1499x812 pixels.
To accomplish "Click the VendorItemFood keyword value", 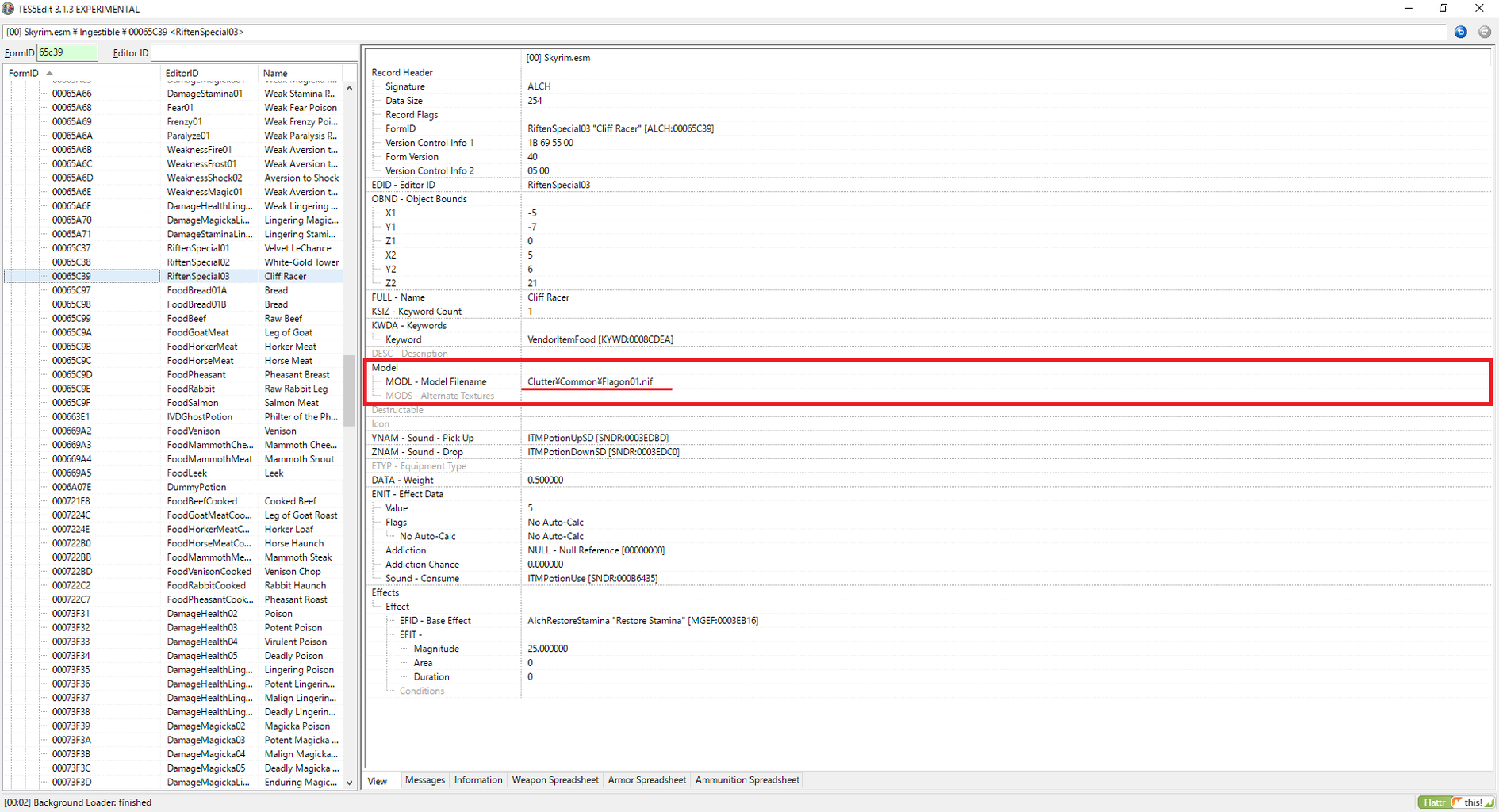I will click(x=600, y=339).
